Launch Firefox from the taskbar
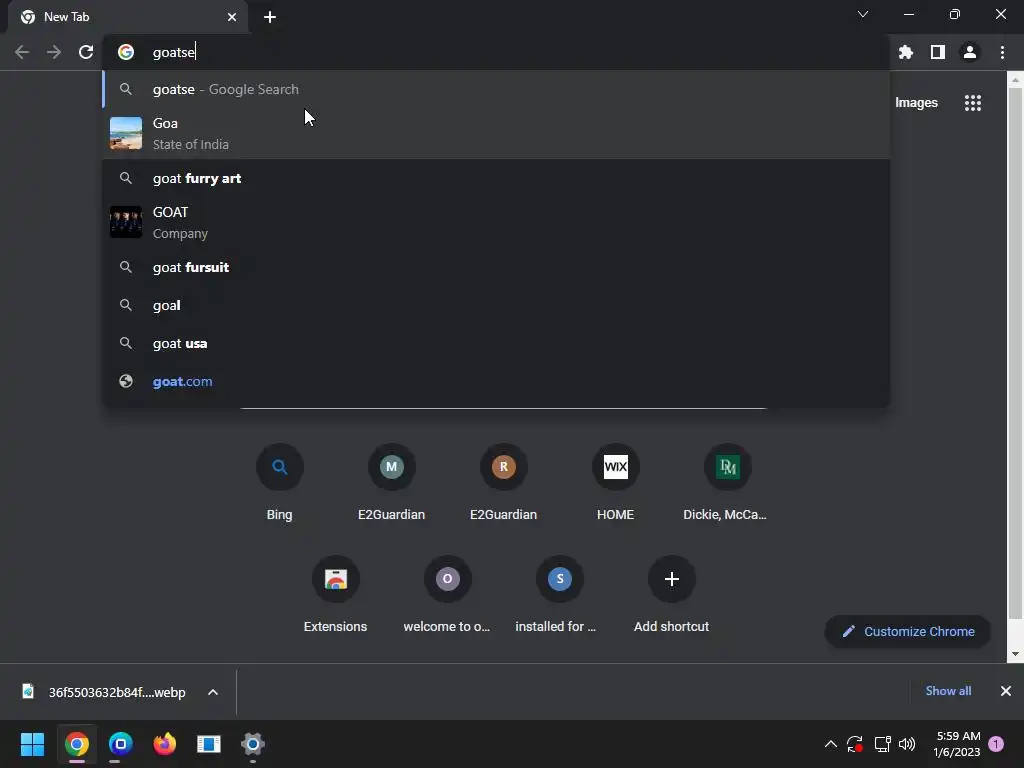 165,744
